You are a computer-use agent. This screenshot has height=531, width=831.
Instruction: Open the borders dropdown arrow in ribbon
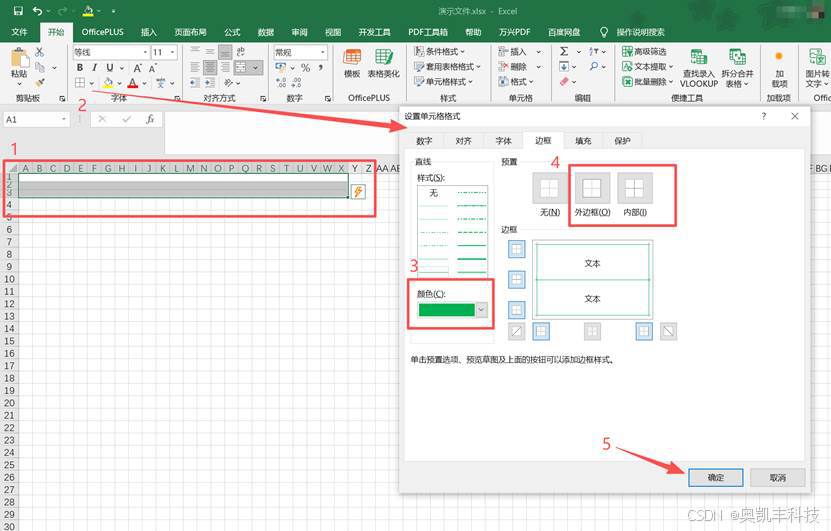pyautogui.click(x=92, y=83)
